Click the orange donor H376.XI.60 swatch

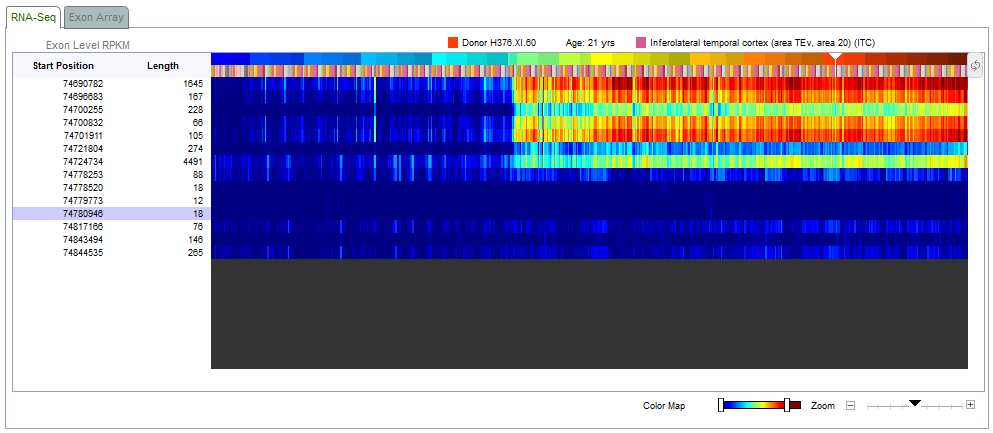pos(453,42)
